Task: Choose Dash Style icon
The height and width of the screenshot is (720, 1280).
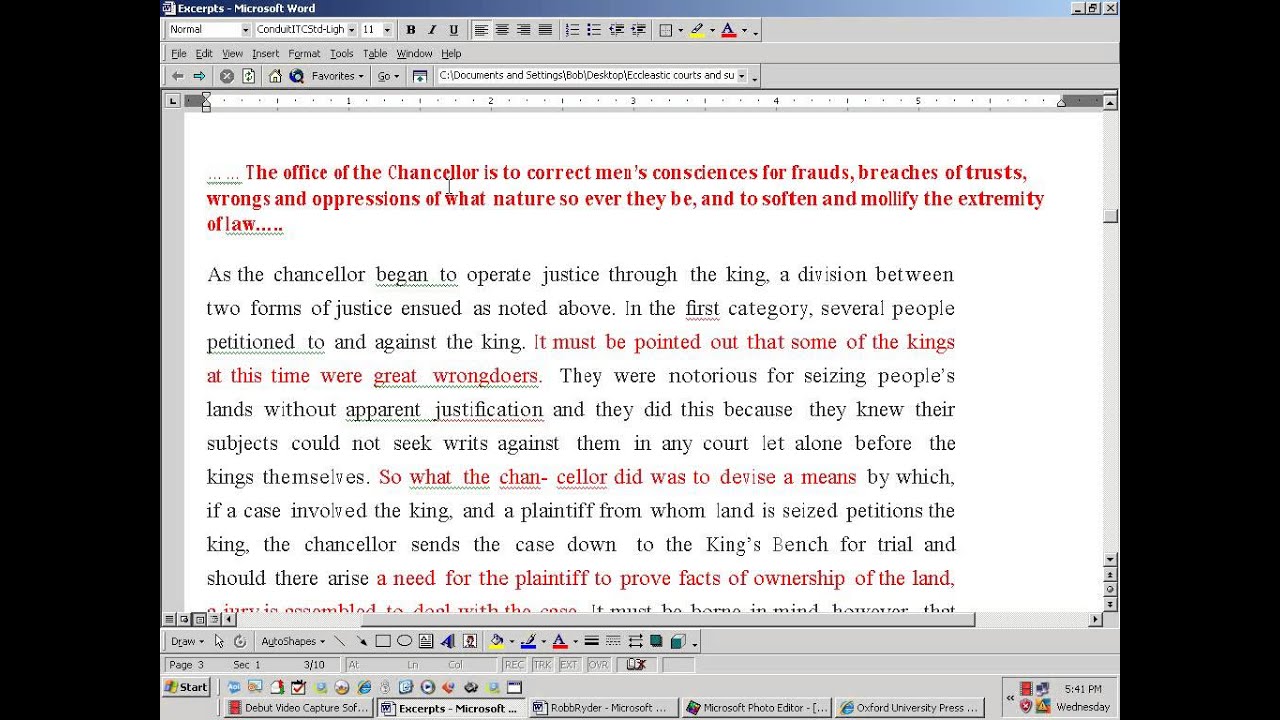Action: click(613, 642)
